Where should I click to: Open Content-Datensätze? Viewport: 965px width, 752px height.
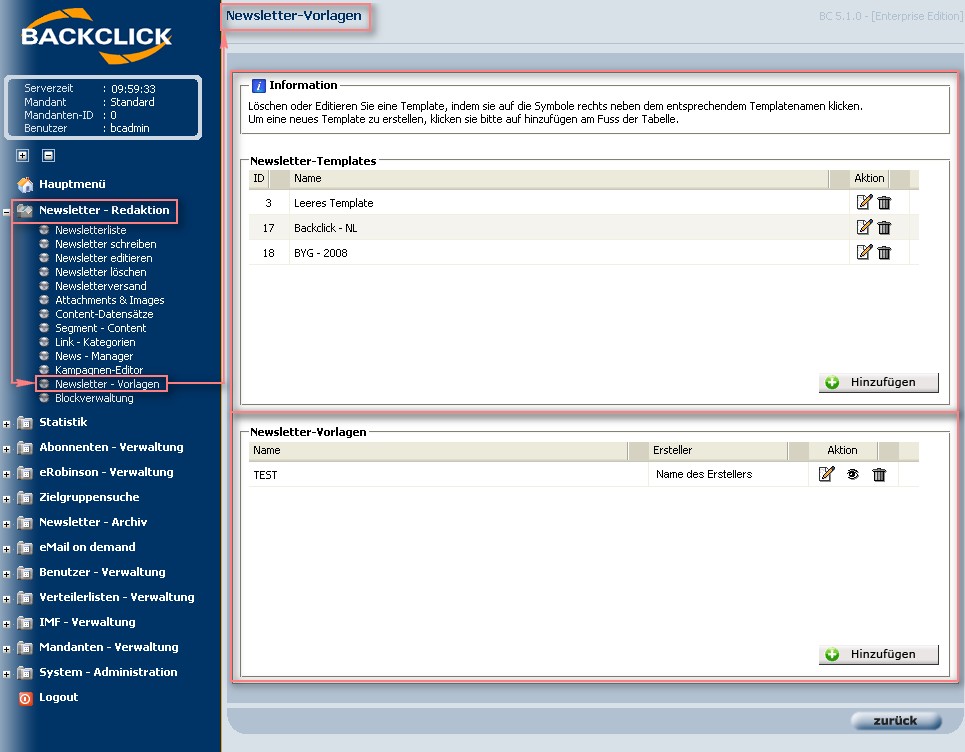pyautogui.click(x=104, y=314)
